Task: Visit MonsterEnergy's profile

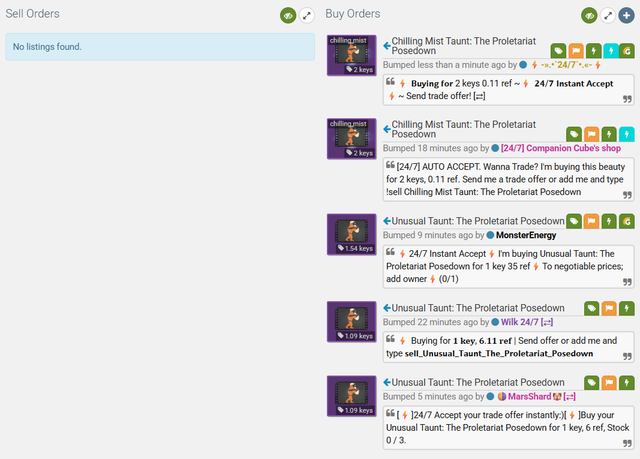Action: (x=526, y=235)
